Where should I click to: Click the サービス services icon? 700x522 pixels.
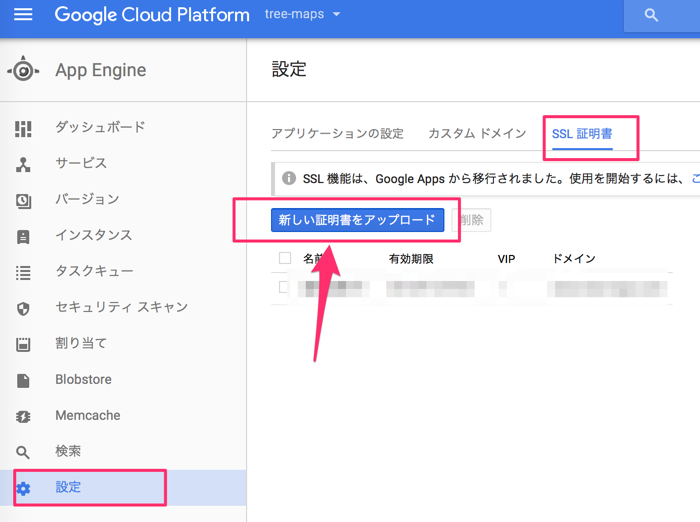[23, 165]
